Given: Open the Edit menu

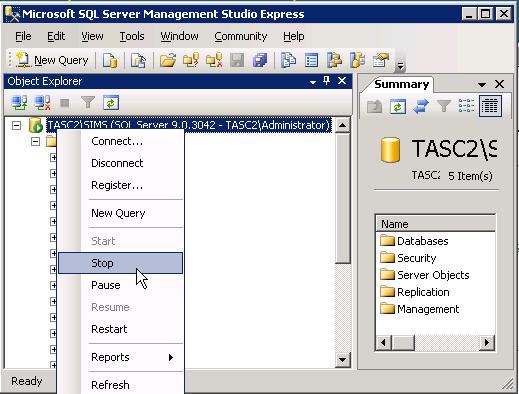Looking at the screenshot, I should click(56, 36).
